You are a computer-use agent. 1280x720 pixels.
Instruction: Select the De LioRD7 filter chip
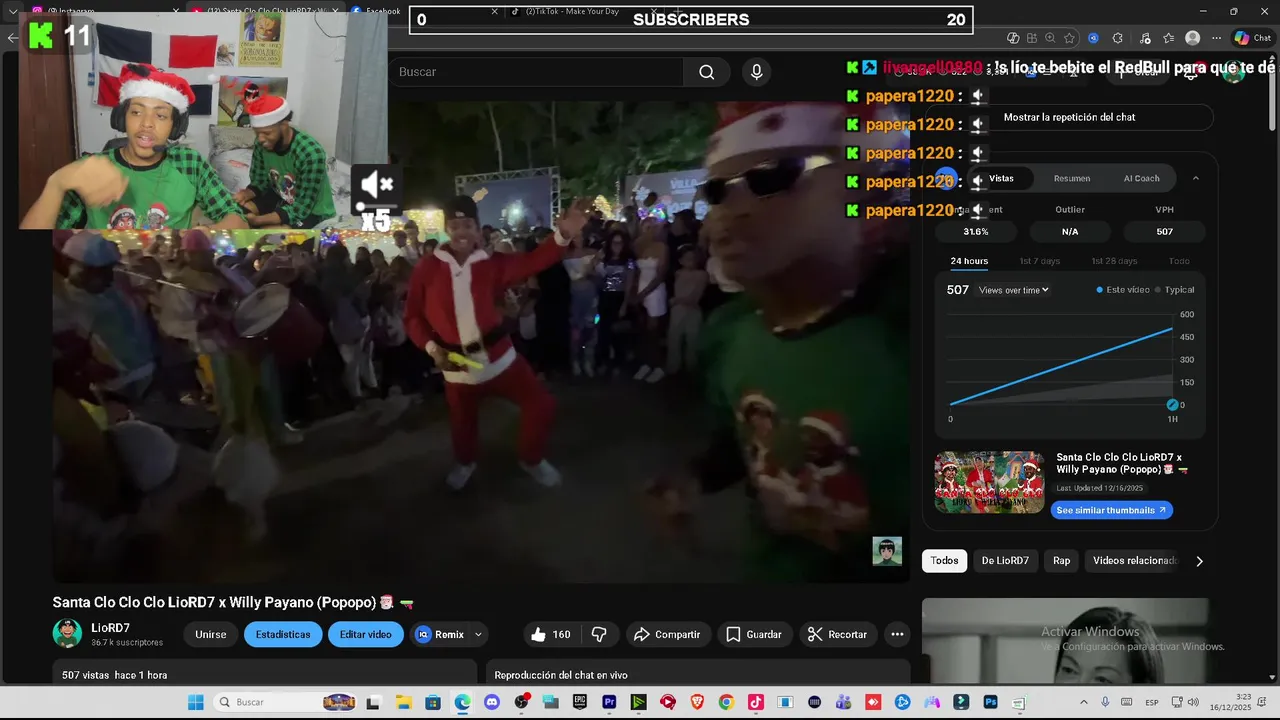tap(1005, 561)
